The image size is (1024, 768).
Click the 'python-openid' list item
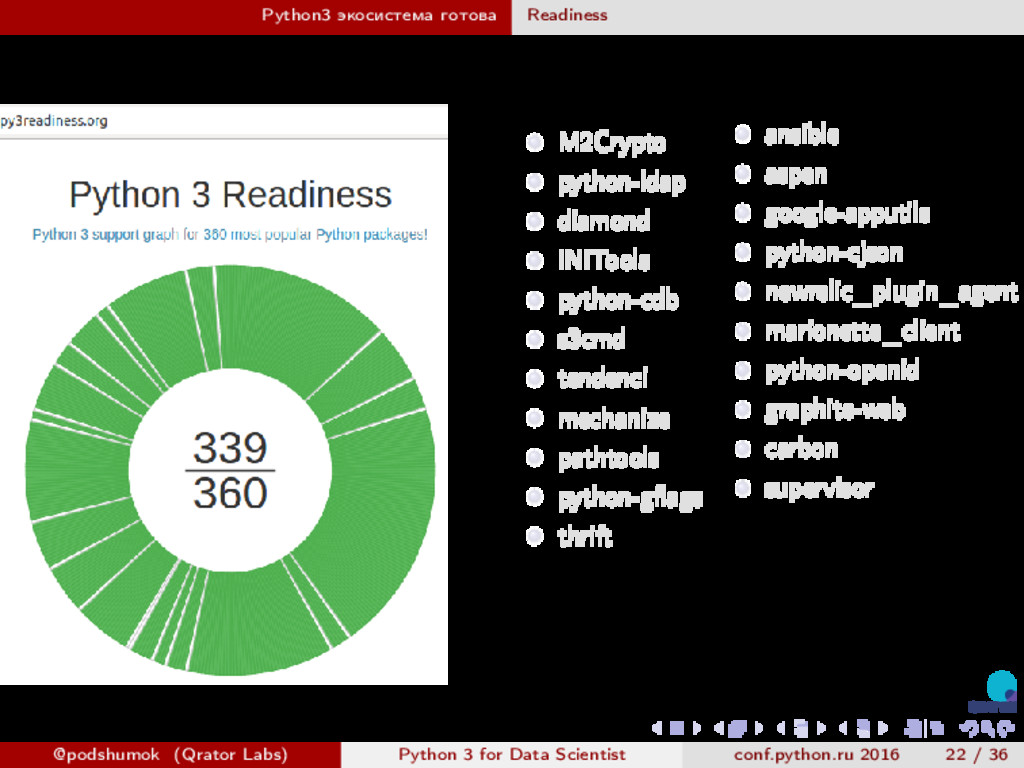(842, 371)
